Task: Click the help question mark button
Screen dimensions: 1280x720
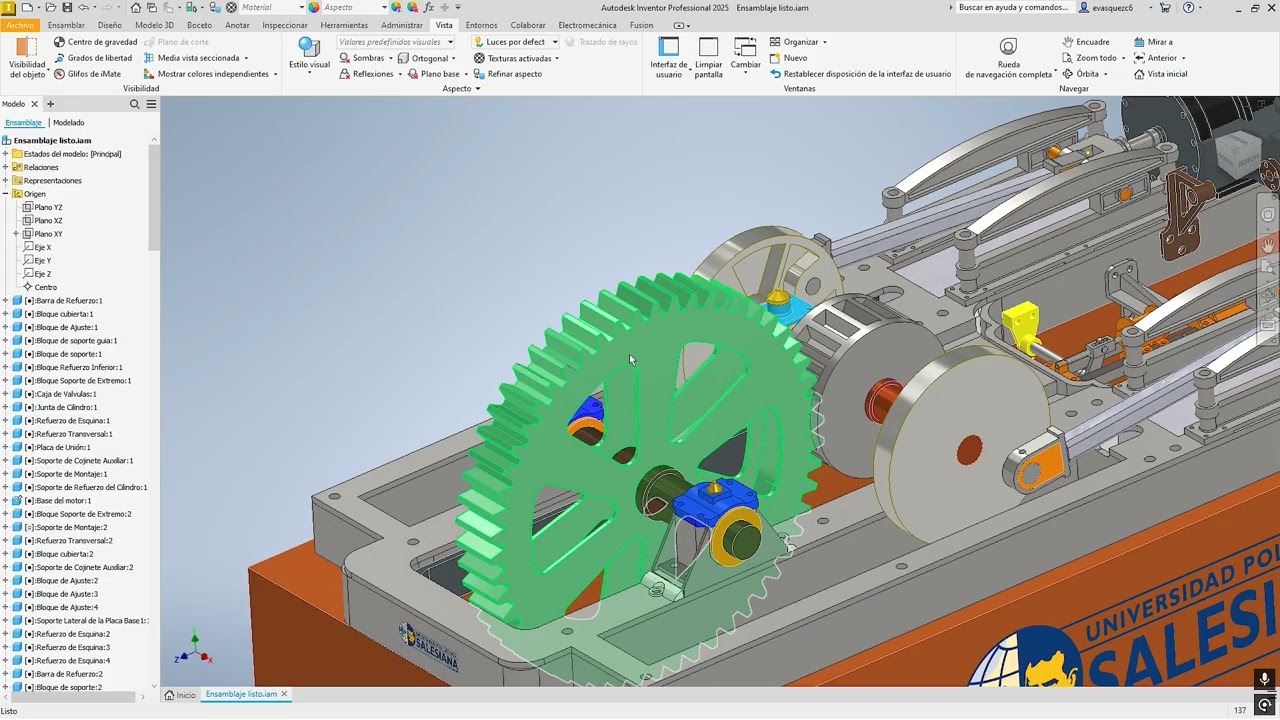Action: [1188, 7]
